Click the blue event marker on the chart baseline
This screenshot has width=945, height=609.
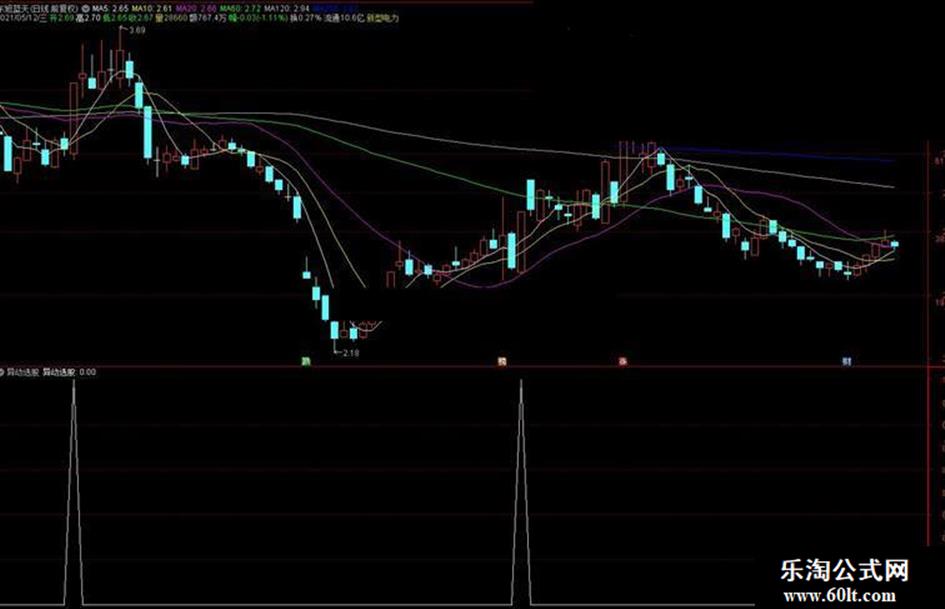tap(847, 362)
